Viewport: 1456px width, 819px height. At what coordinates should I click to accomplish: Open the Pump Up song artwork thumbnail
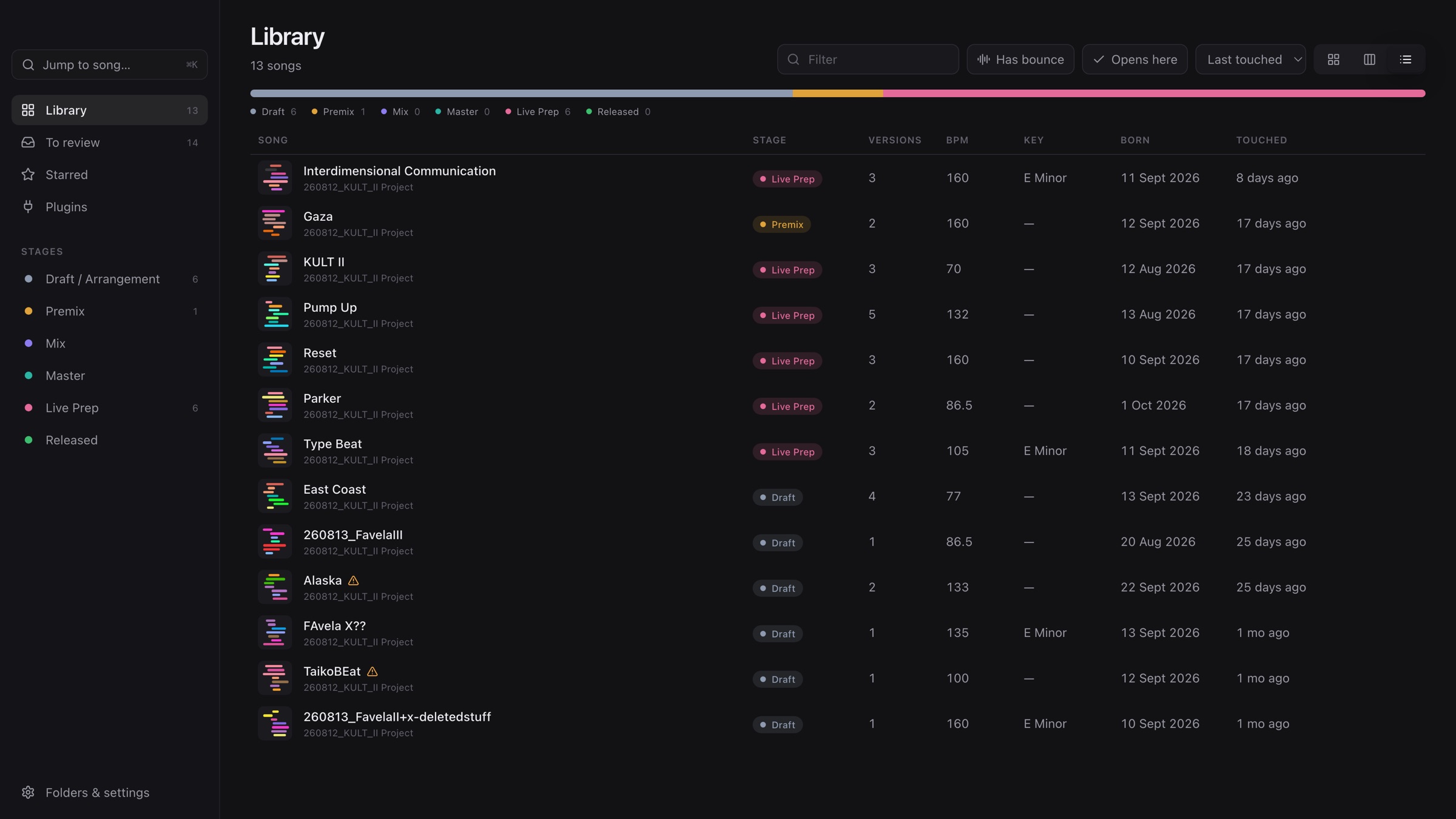pyautogui.click(x=275, y=314)
